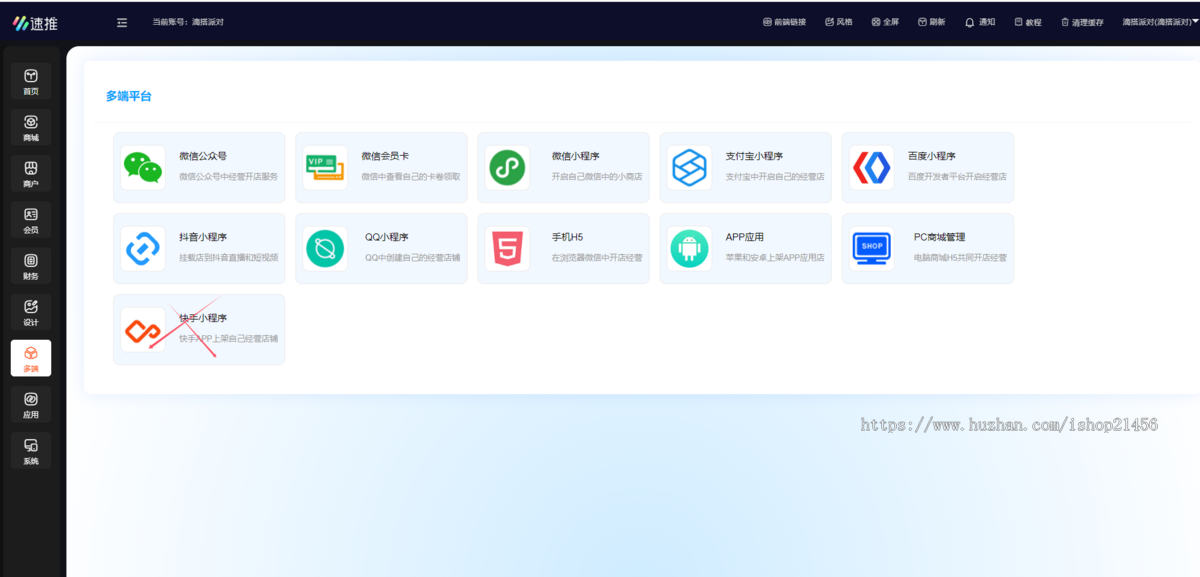Screen dimensions: 1200x577
Task: Click the APP应用 Android robot icon
Action: point(689,248)
